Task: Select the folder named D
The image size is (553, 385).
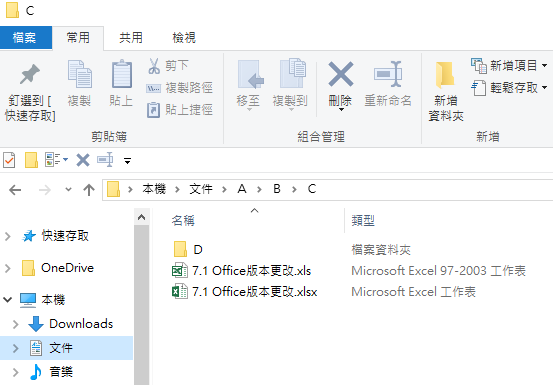Action: [x=198, y=250]
